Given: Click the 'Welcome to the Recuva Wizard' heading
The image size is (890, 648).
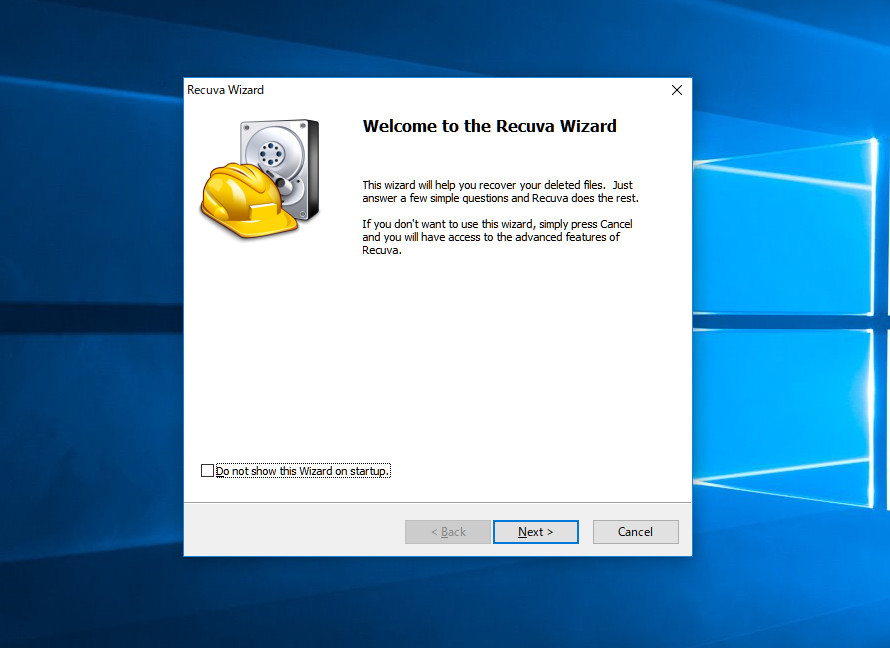Looking at the screenshot, I should [489, 126].
